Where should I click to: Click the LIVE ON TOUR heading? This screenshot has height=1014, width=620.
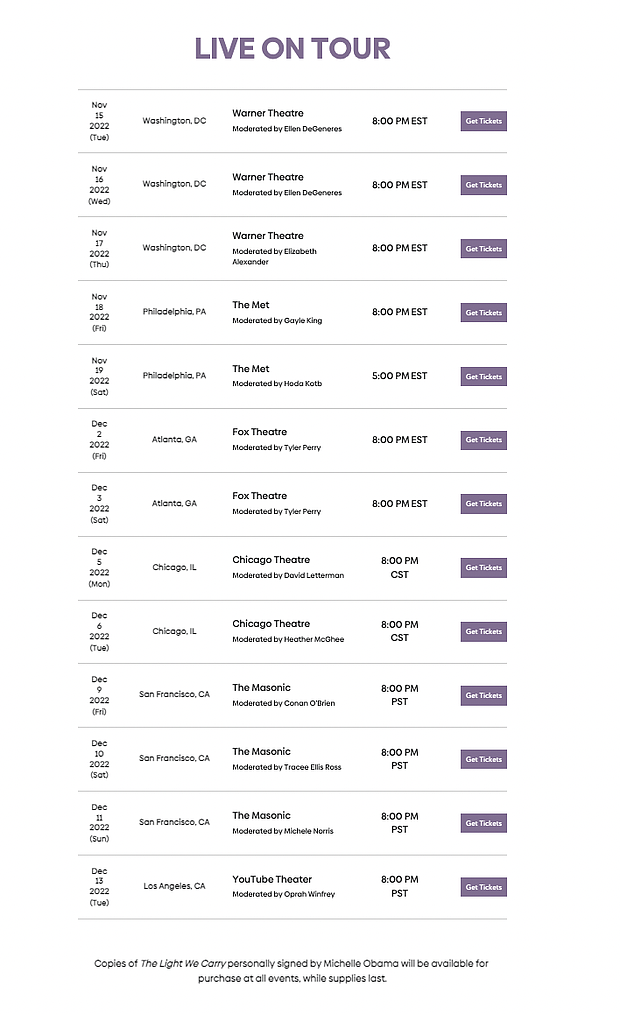point(292,48)
